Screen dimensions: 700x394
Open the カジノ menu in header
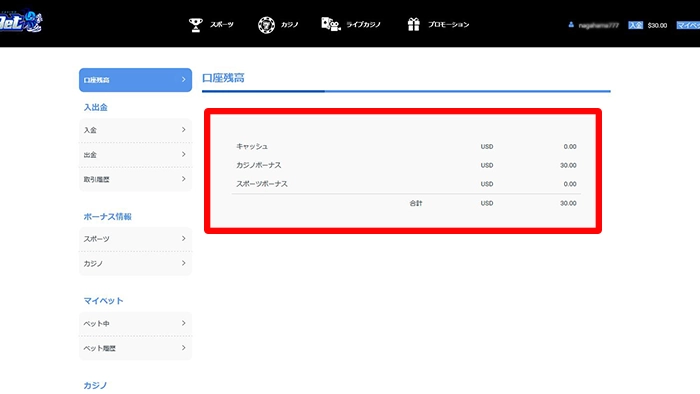click(x=289, y=25)
